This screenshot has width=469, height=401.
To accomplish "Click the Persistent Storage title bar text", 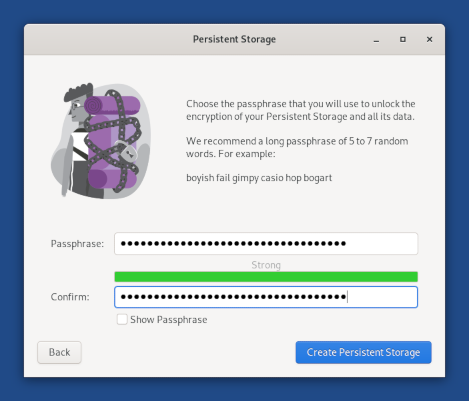I will tap(234, 39).
